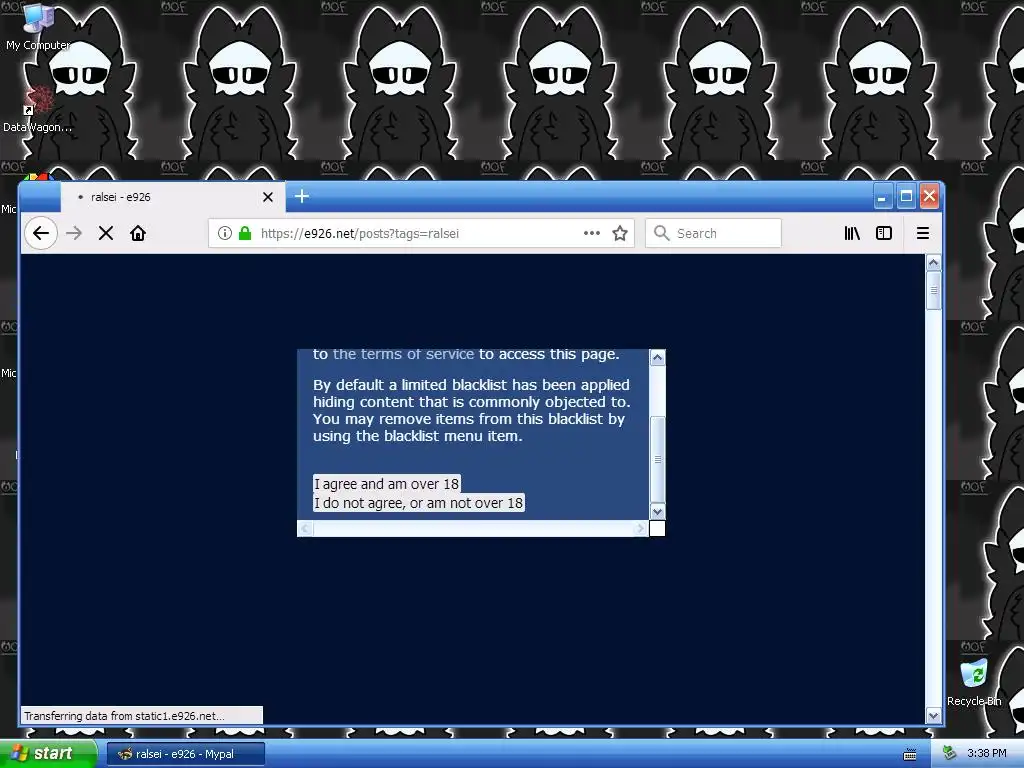Viewport: 1024px width, 768px height.
Task: Click 'I agree and am over 18'
Action: pos(387,484)
